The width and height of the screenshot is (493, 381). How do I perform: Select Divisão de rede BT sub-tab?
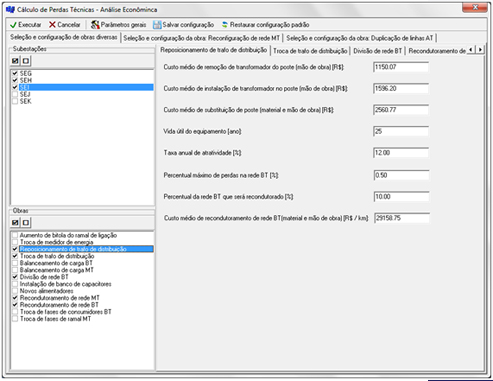tap(378, 51)
